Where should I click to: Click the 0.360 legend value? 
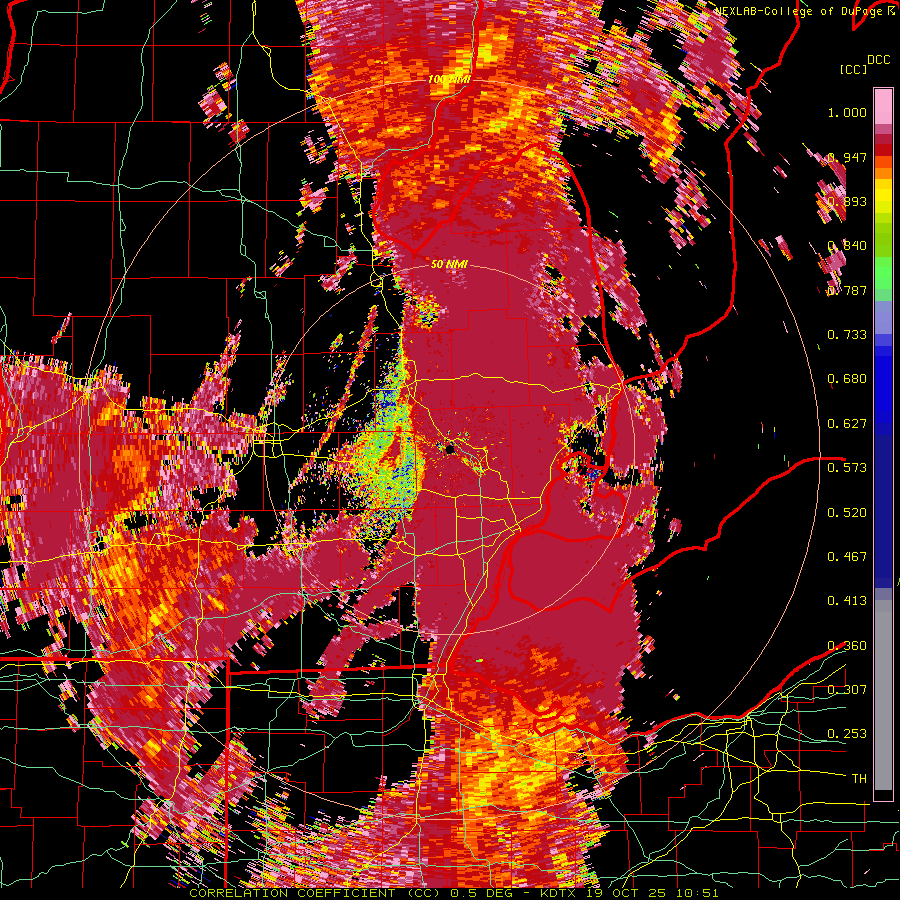(847, 646)
